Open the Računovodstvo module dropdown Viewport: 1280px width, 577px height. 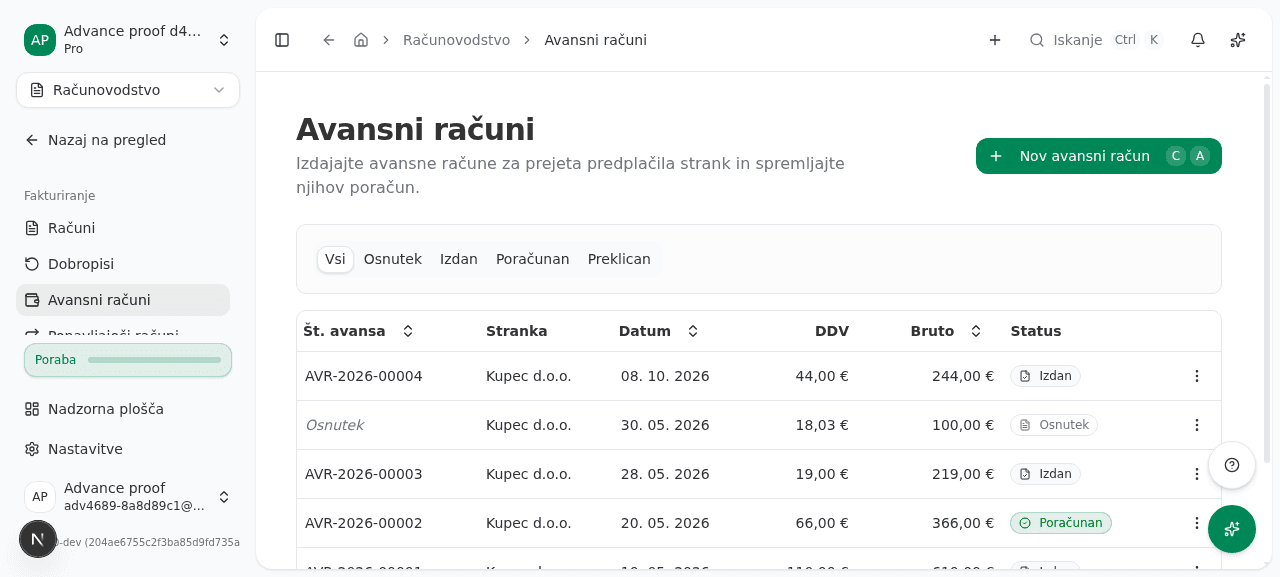tap(128, 90)
